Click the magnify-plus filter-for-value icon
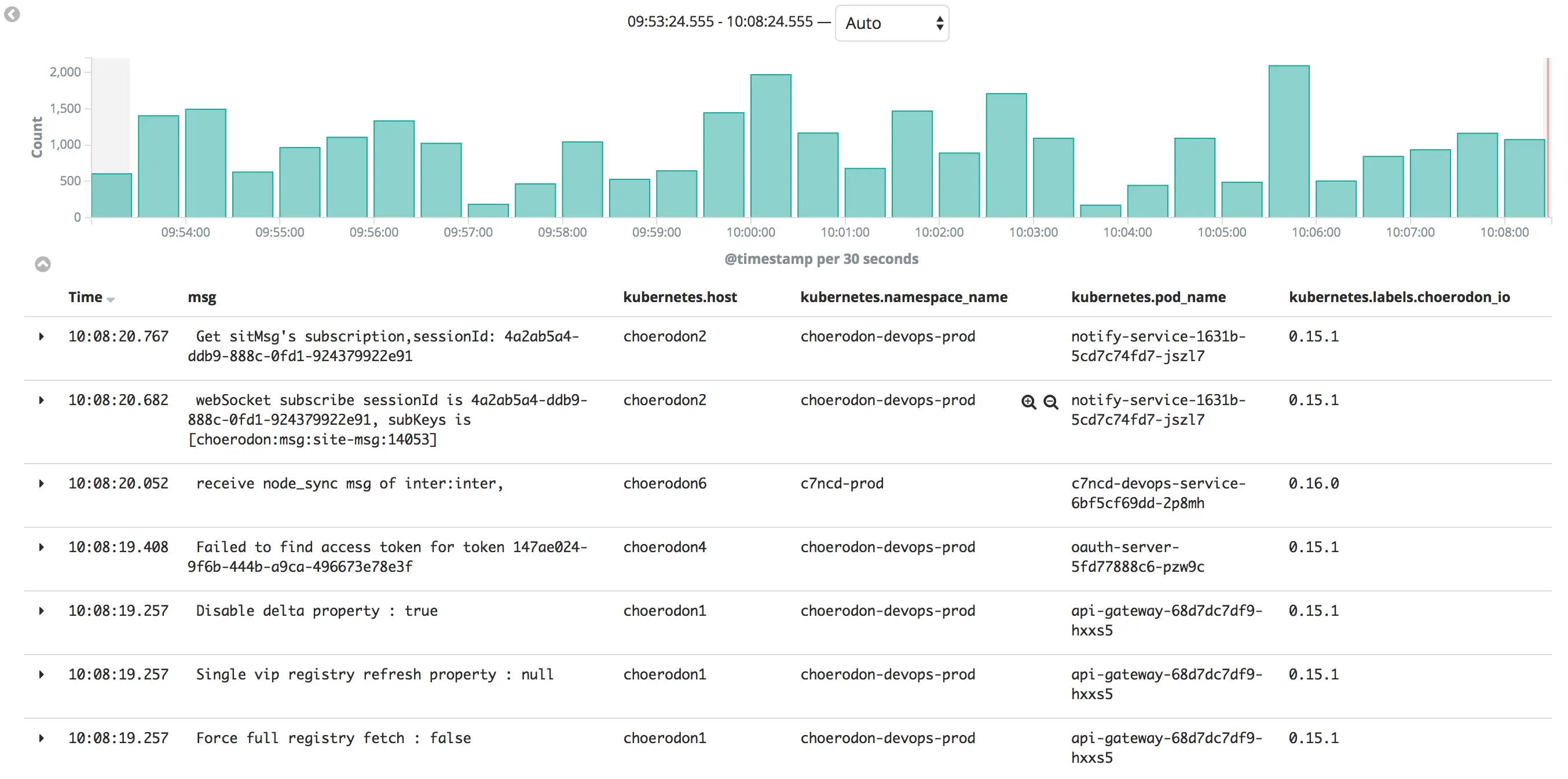 1028,402
